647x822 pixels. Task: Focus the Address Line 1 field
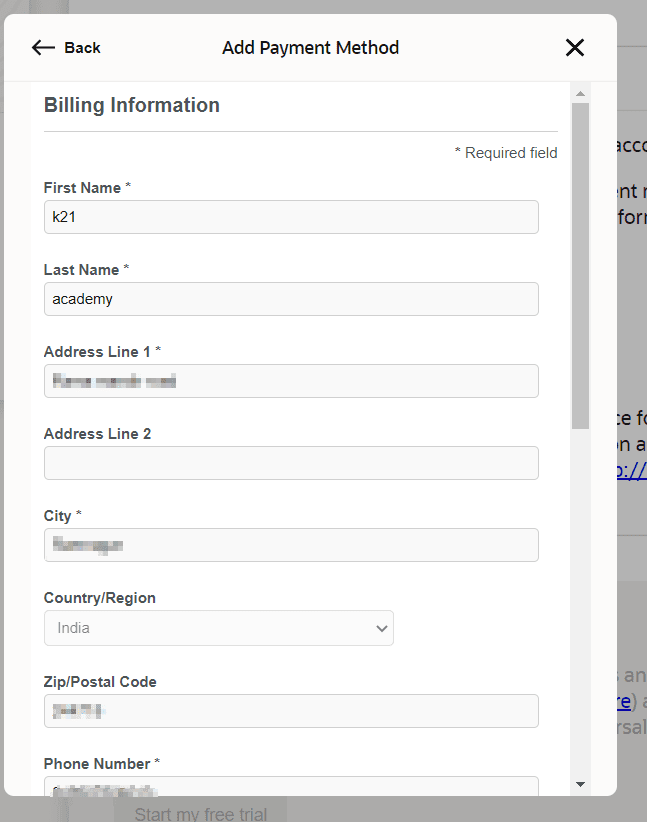click(291, 381)
